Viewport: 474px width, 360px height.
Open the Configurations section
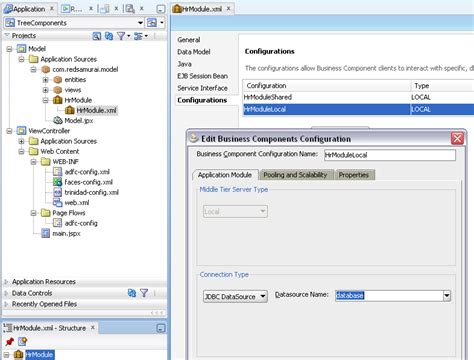[x=202, y=100]
